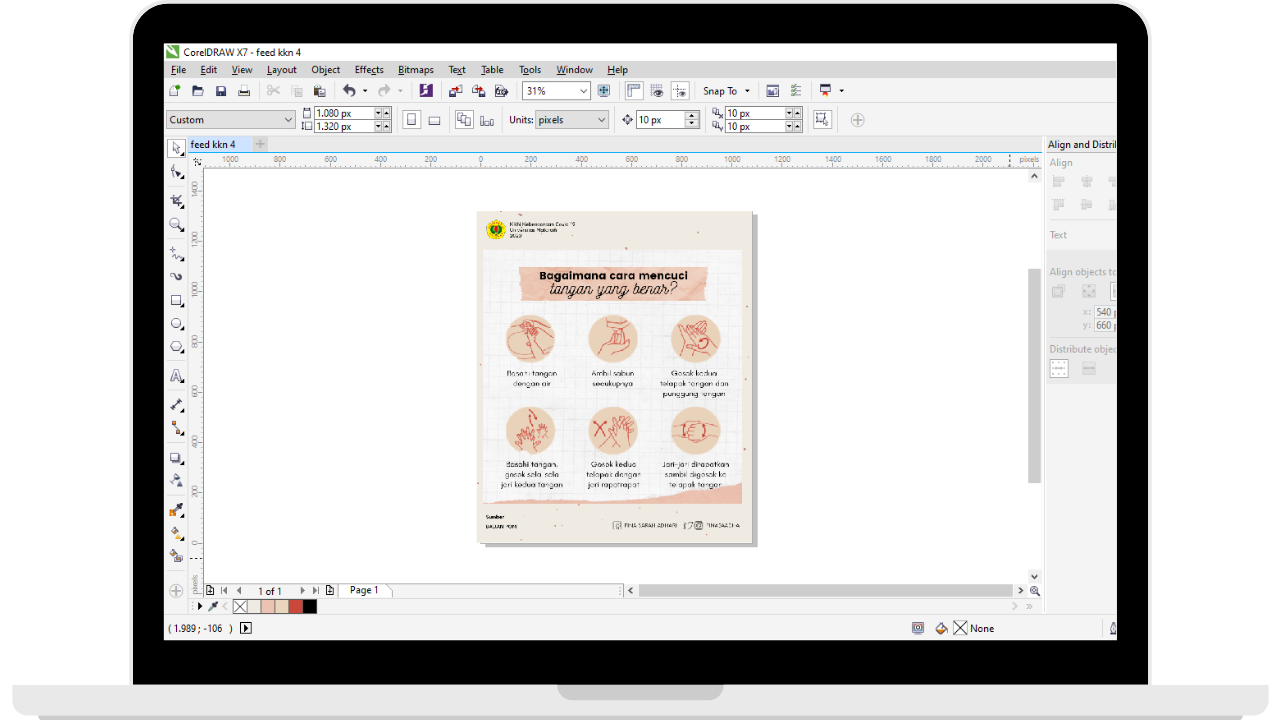Image resolution: width=1280 pixels, height=720 pixels.
Task: Click the peach color swatch
Action: pyautogui.click(x=268, y=606)
